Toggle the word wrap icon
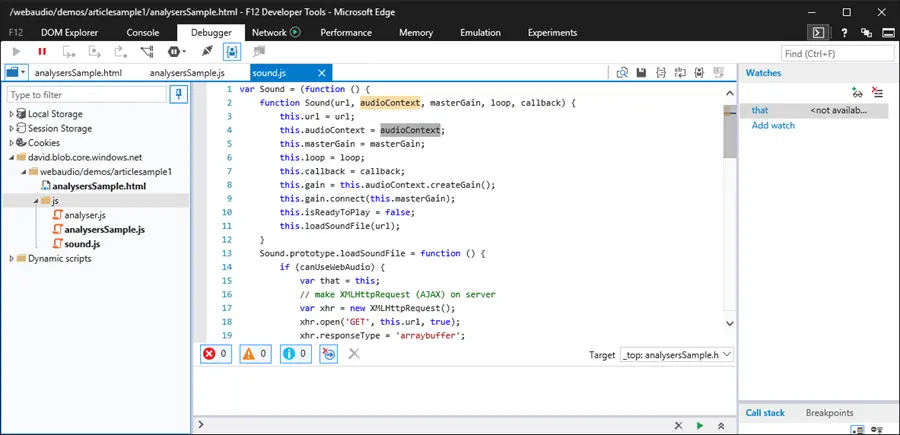 click(680, 73)
